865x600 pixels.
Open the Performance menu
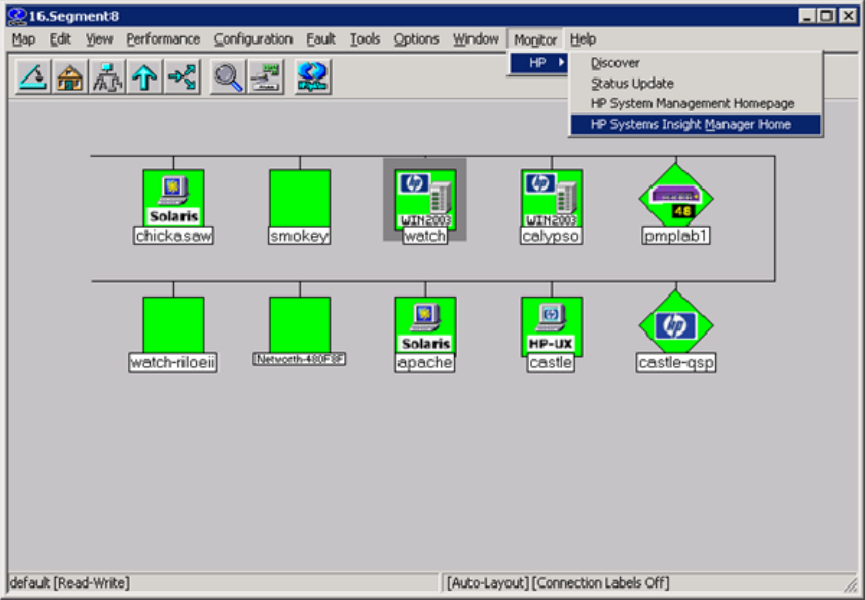click(163, 39)
